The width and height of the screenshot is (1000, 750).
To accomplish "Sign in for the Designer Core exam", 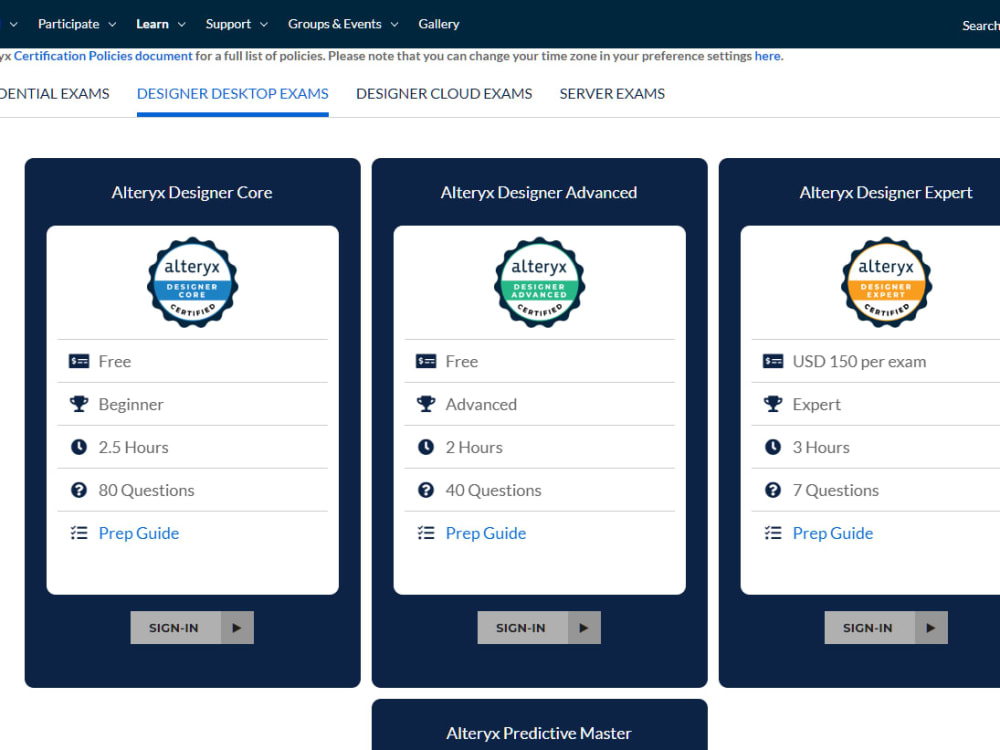I will [x=192, y=628].
